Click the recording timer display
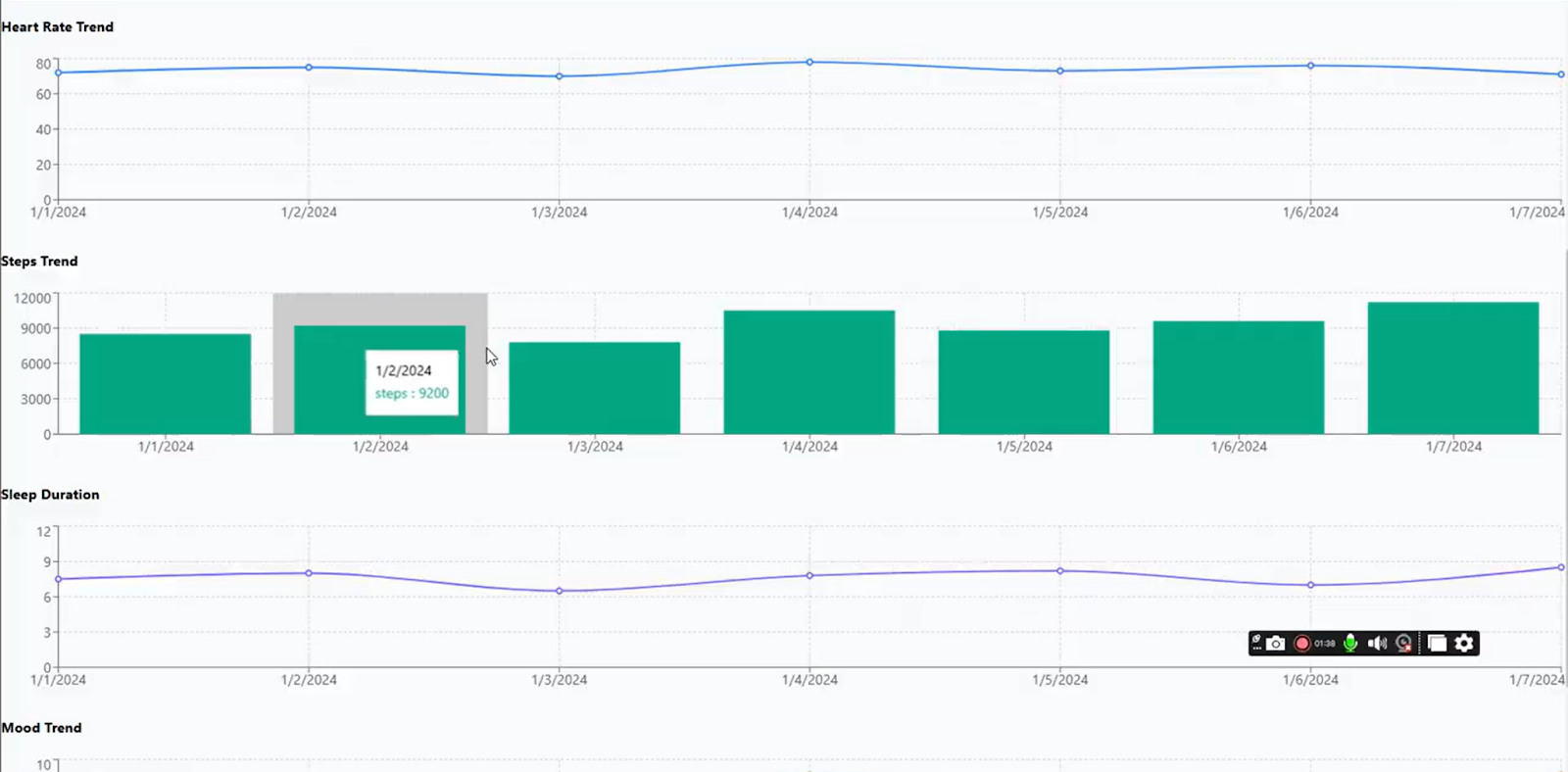Viewport: 1568px width, 772px height. point(1325,644)
